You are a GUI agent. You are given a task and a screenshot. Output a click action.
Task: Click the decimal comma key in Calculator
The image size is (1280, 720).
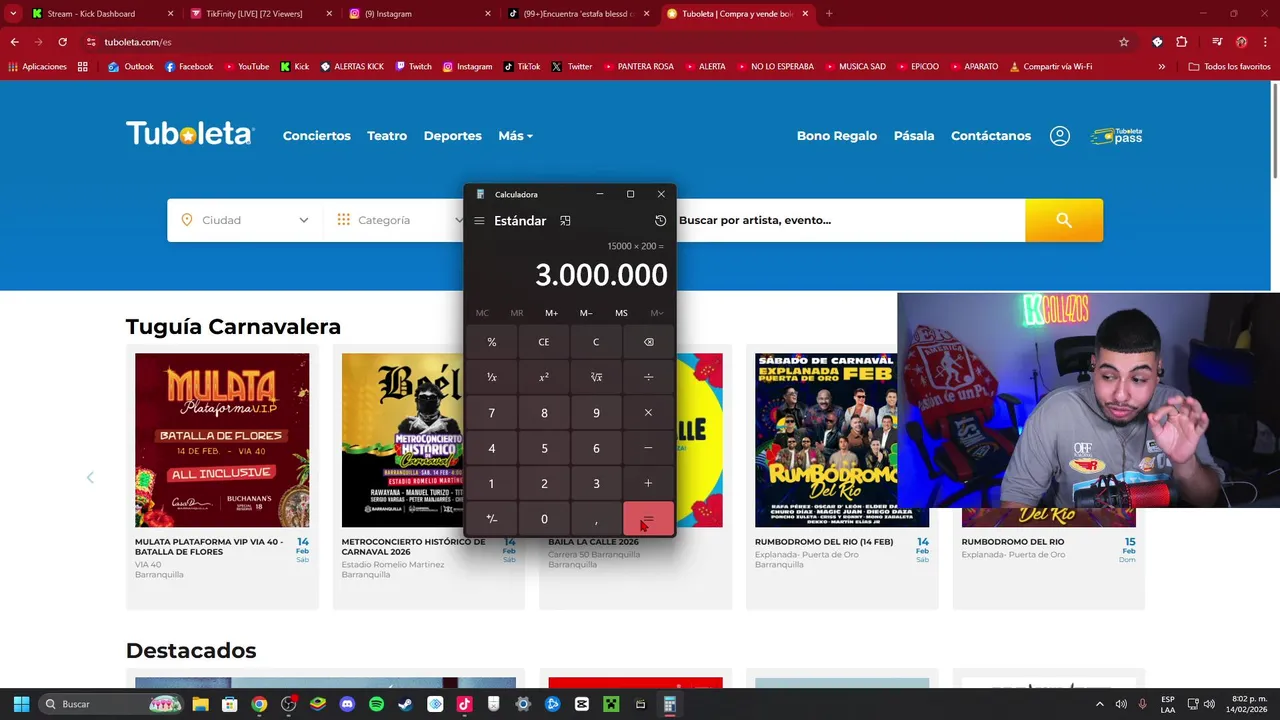(596, 519)
